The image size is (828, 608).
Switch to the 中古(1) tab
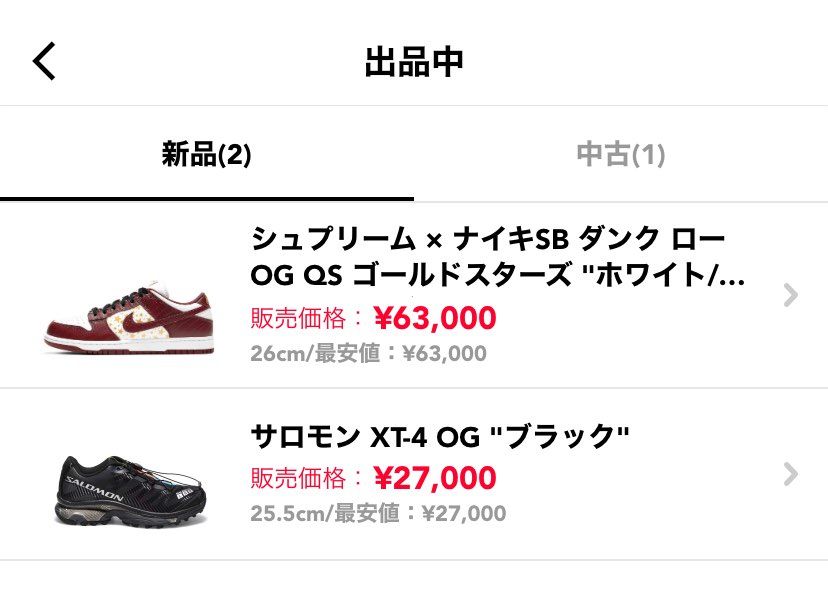(x=621, y=155)
